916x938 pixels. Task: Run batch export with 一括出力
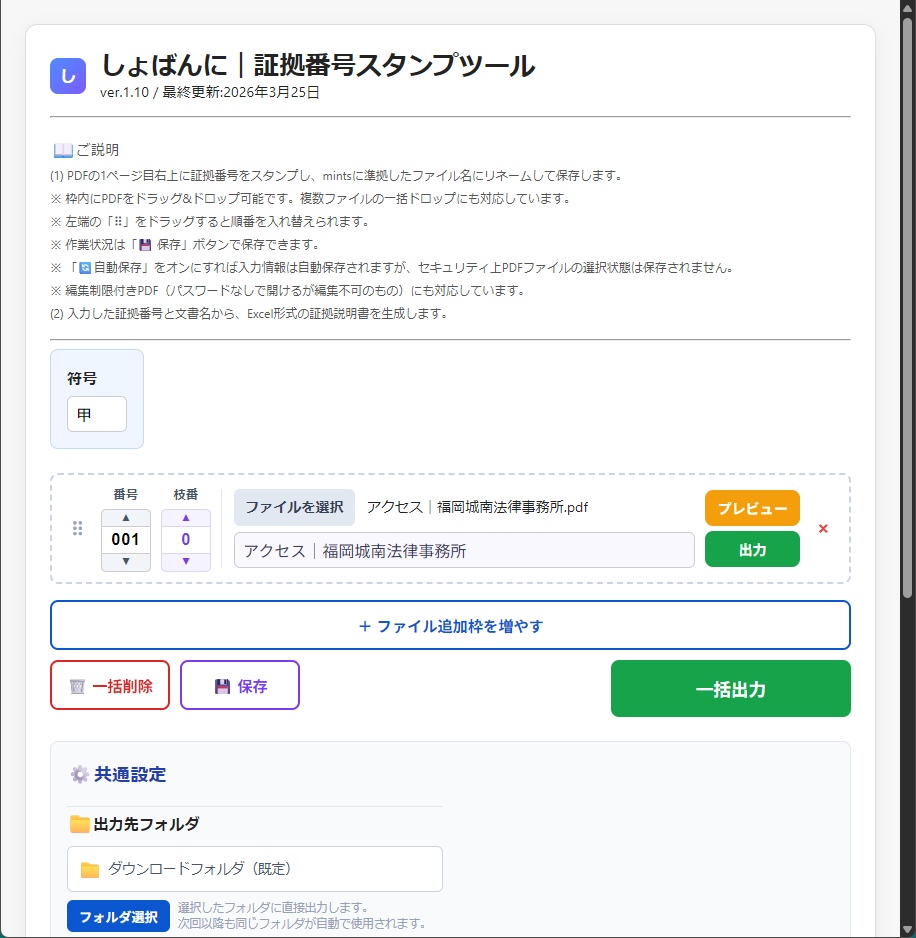coord(730,688)
